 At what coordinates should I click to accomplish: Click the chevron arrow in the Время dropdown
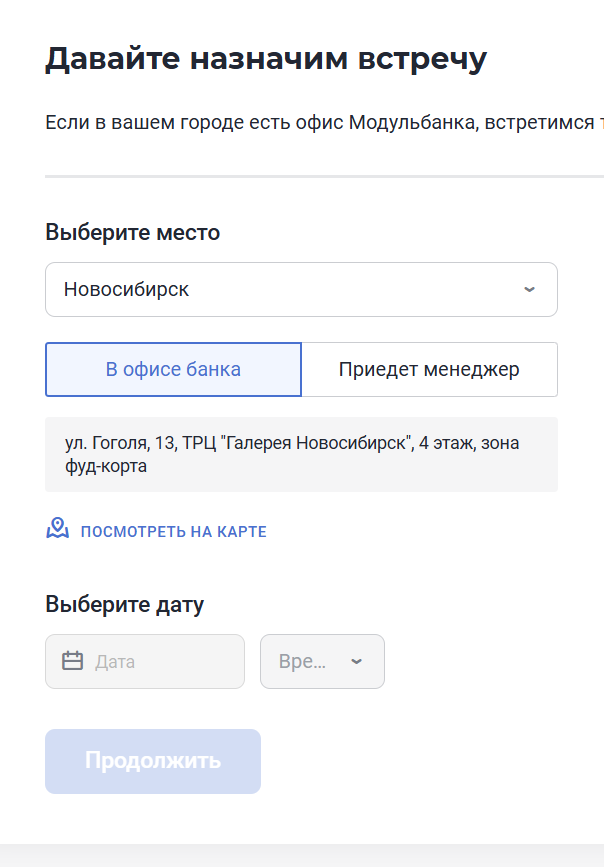357,661
